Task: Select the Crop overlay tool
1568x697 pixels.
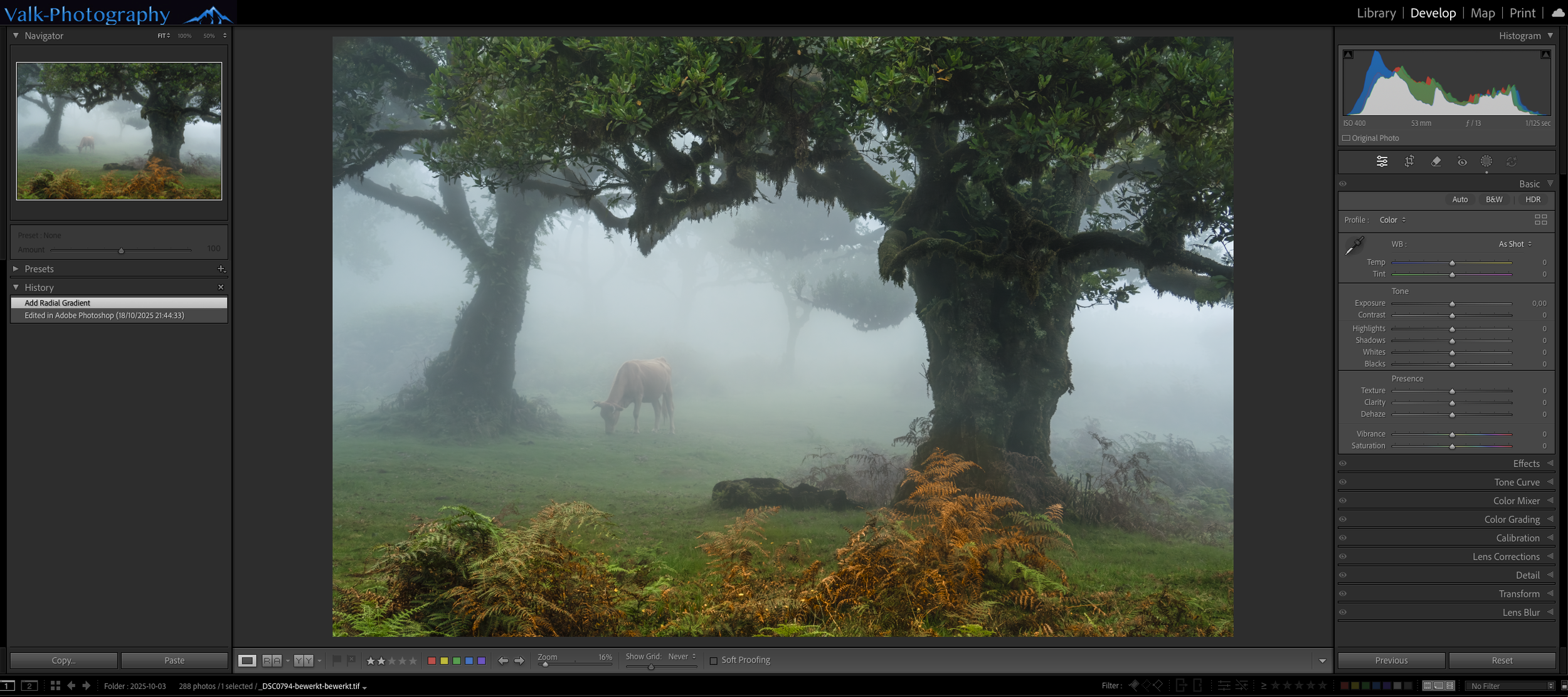Action: [x=1409, y=162]
